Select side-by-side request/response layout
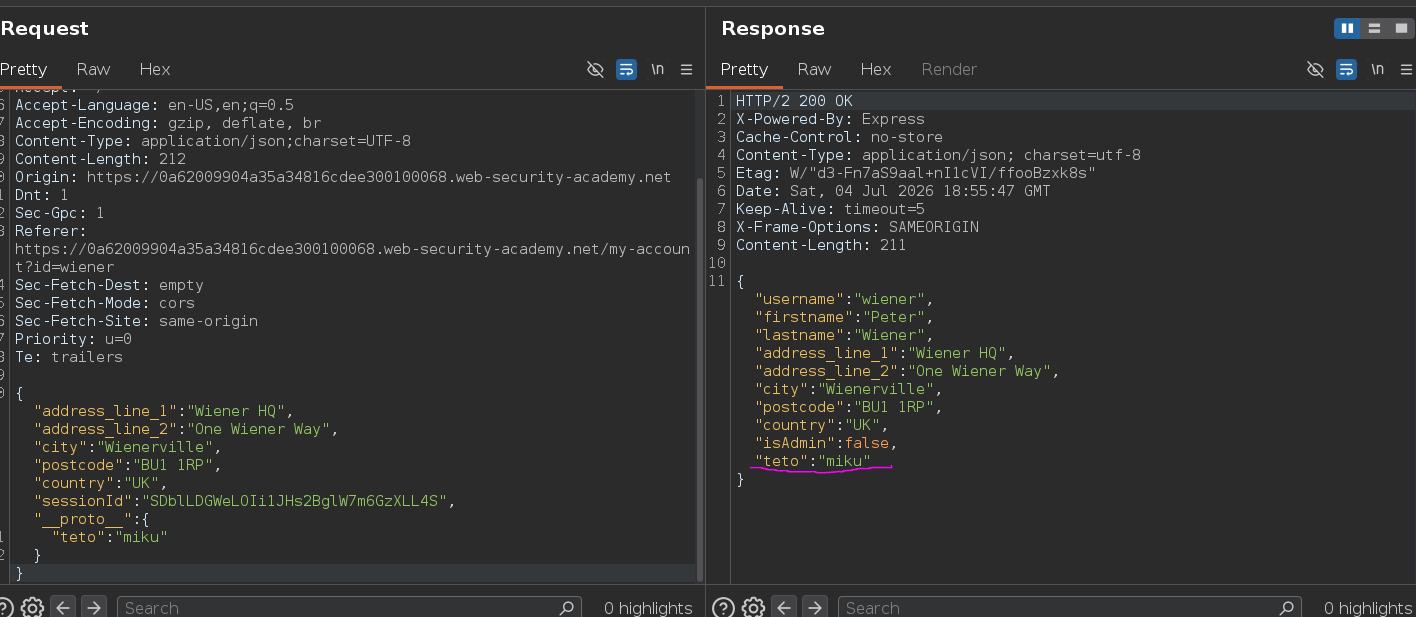Image resolution: width=1416 pixels, height=617 pixels. pos(1347,28)
